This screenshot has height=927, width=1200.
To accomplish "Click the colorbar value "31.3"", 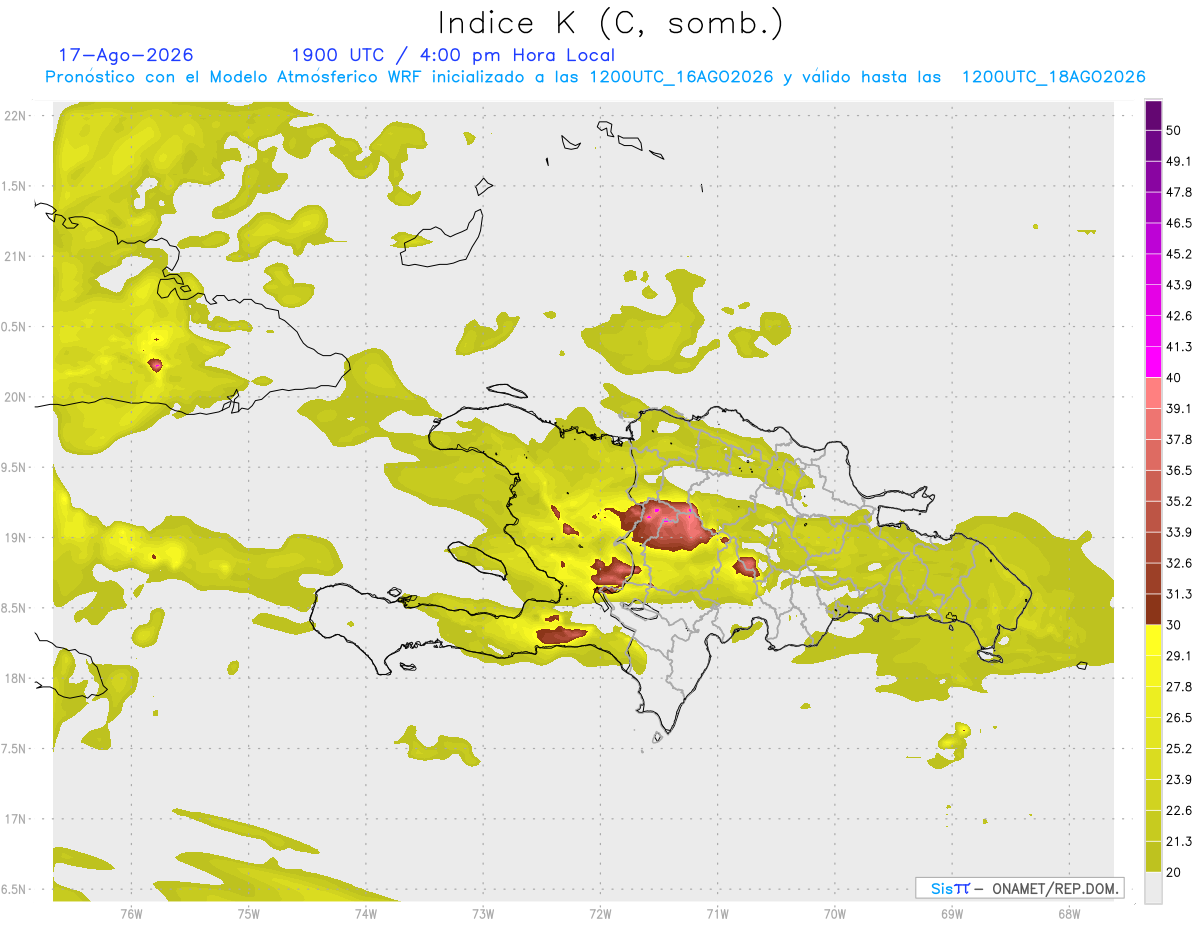I will [x=1180, y=594].
